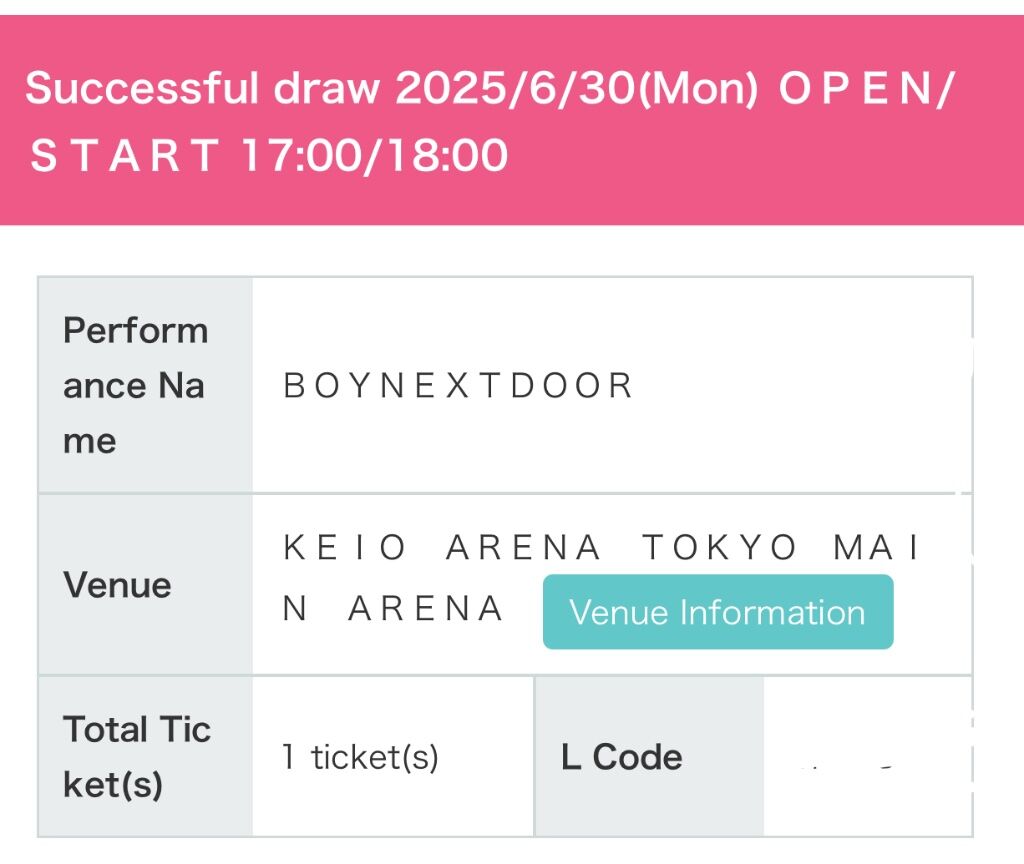Screen dimensions: 1024x864
Task: Open the Venue Information button
Action: coord(718,612)
